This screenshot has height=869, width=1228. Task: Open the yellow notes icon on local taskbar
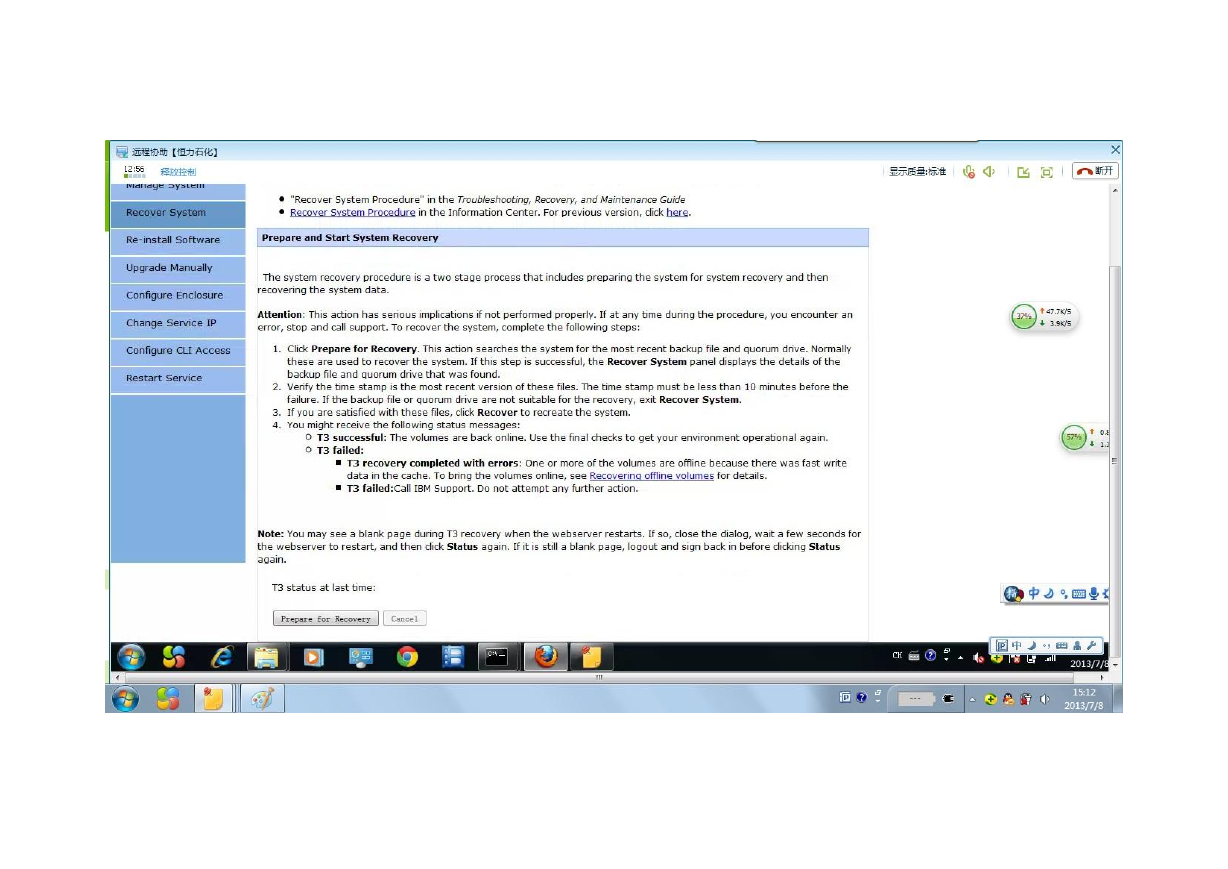213,699
